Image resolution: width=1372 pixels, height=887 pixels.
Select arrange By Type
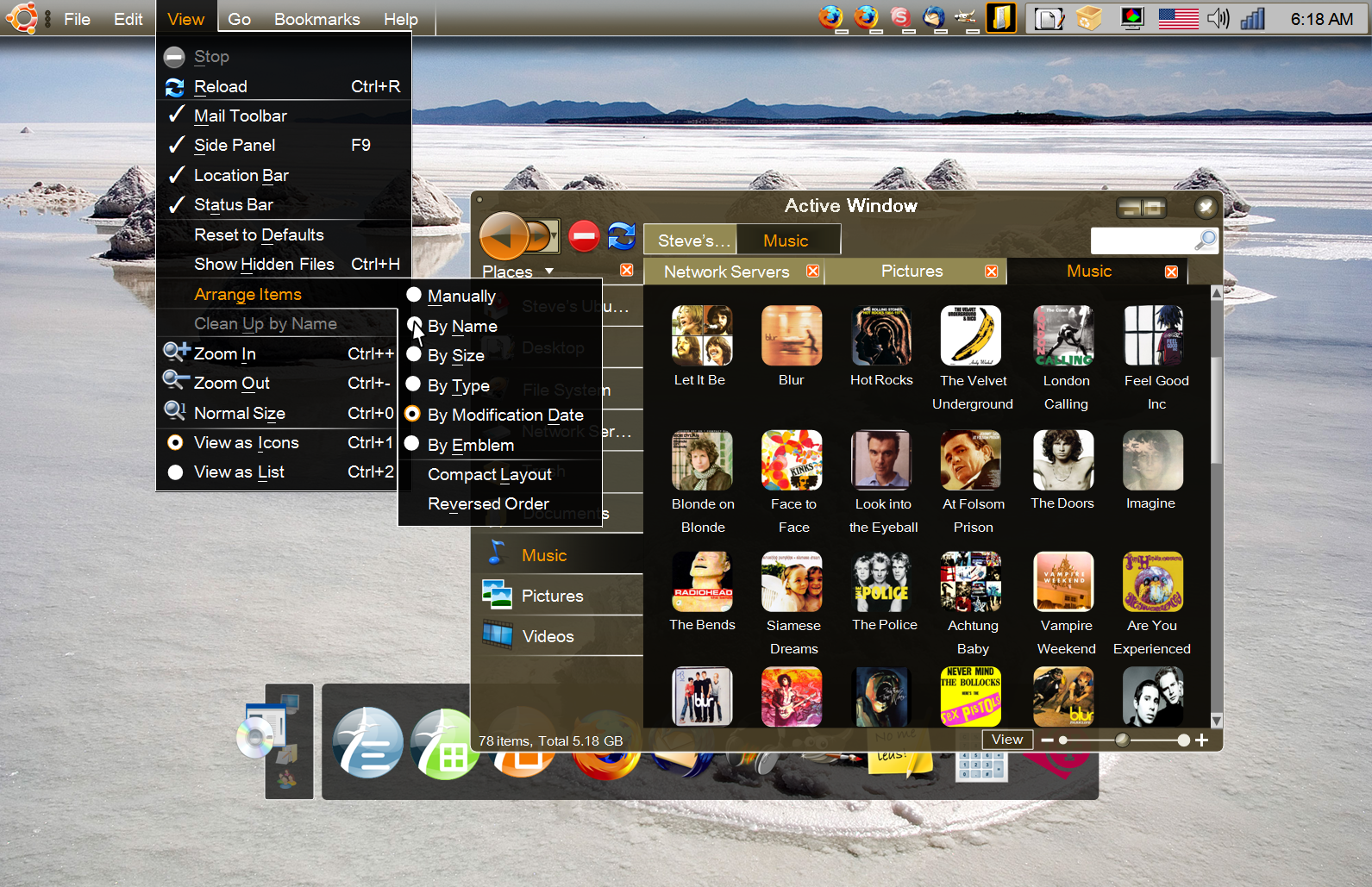500,385
